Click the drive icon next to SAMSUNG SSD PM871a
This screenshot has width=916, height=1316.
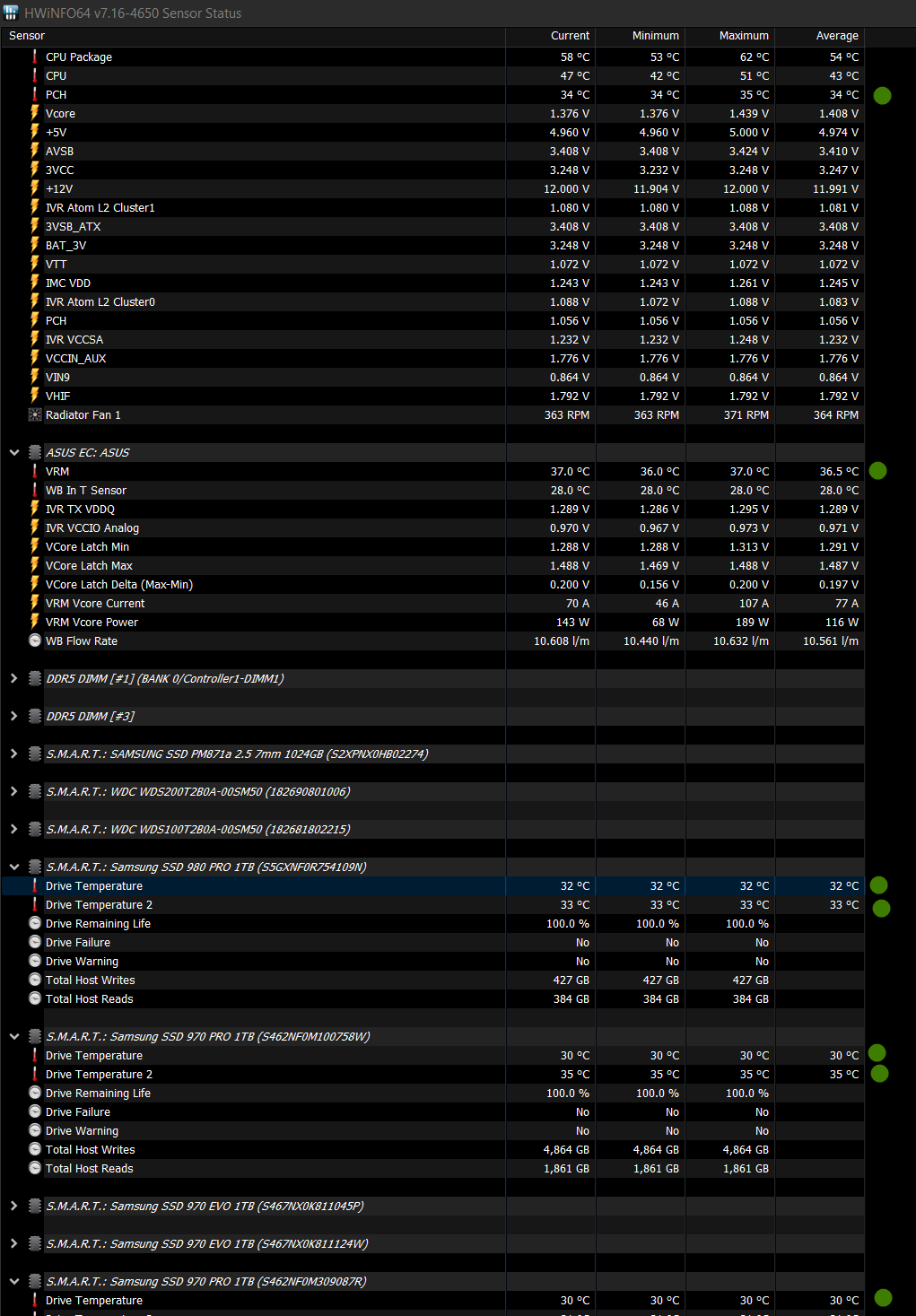point(35,754)
